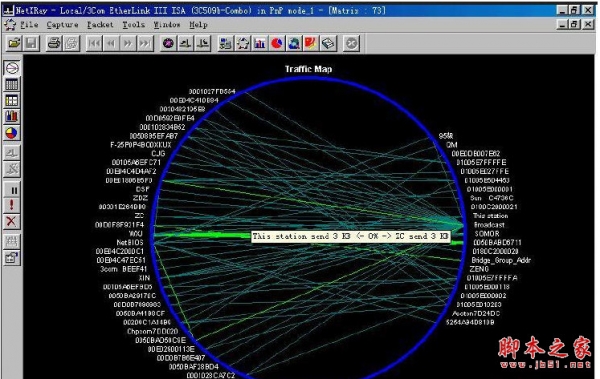Show the pie chart view from the sidebar
The image size is (600, 379).
pyautogui.click(x=12, y=133)
